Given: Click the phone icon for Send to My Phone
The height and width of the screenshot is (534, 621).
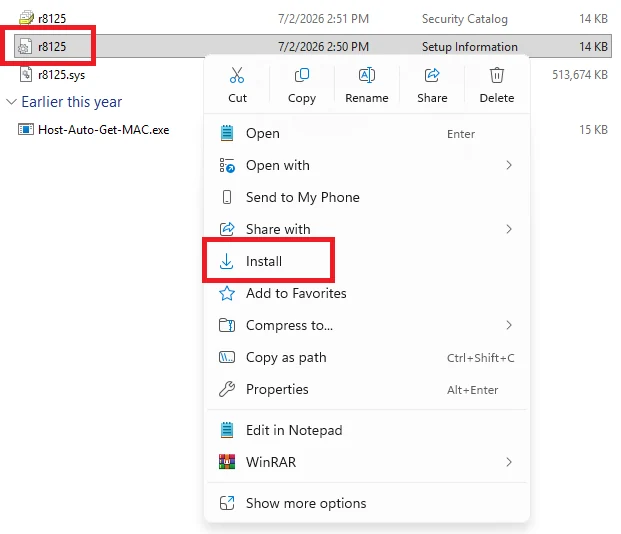Looking at the screenshot, I should [227, 197].
